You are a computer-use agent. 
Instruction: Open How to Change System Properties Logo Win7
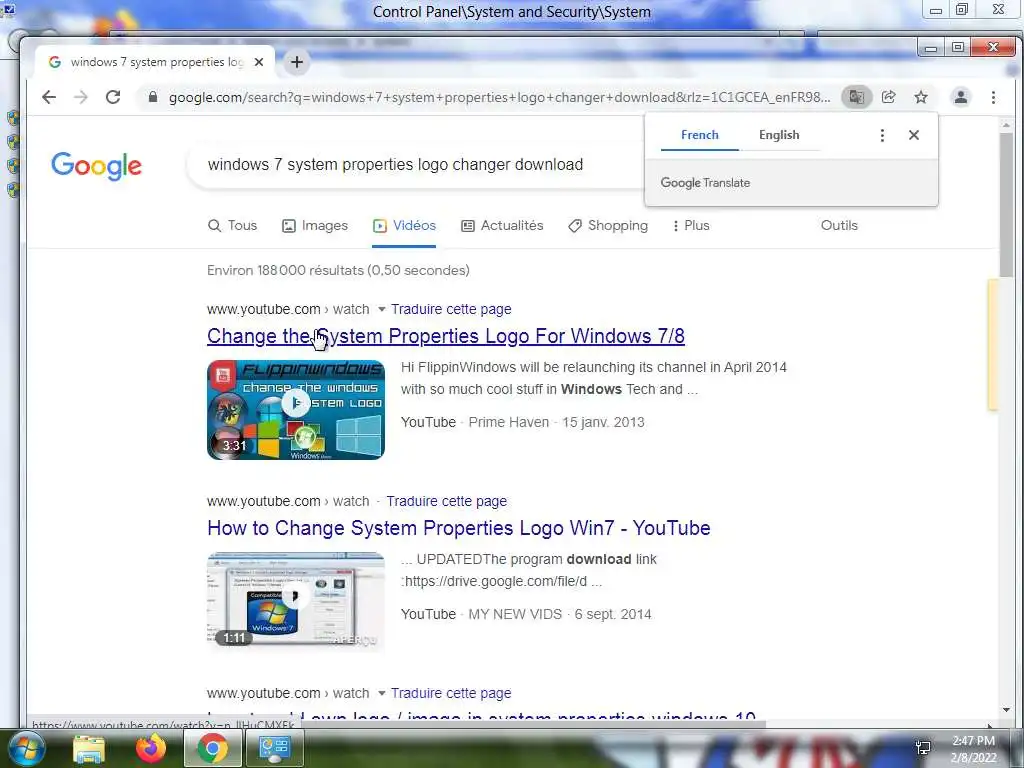tap(458, 528)
